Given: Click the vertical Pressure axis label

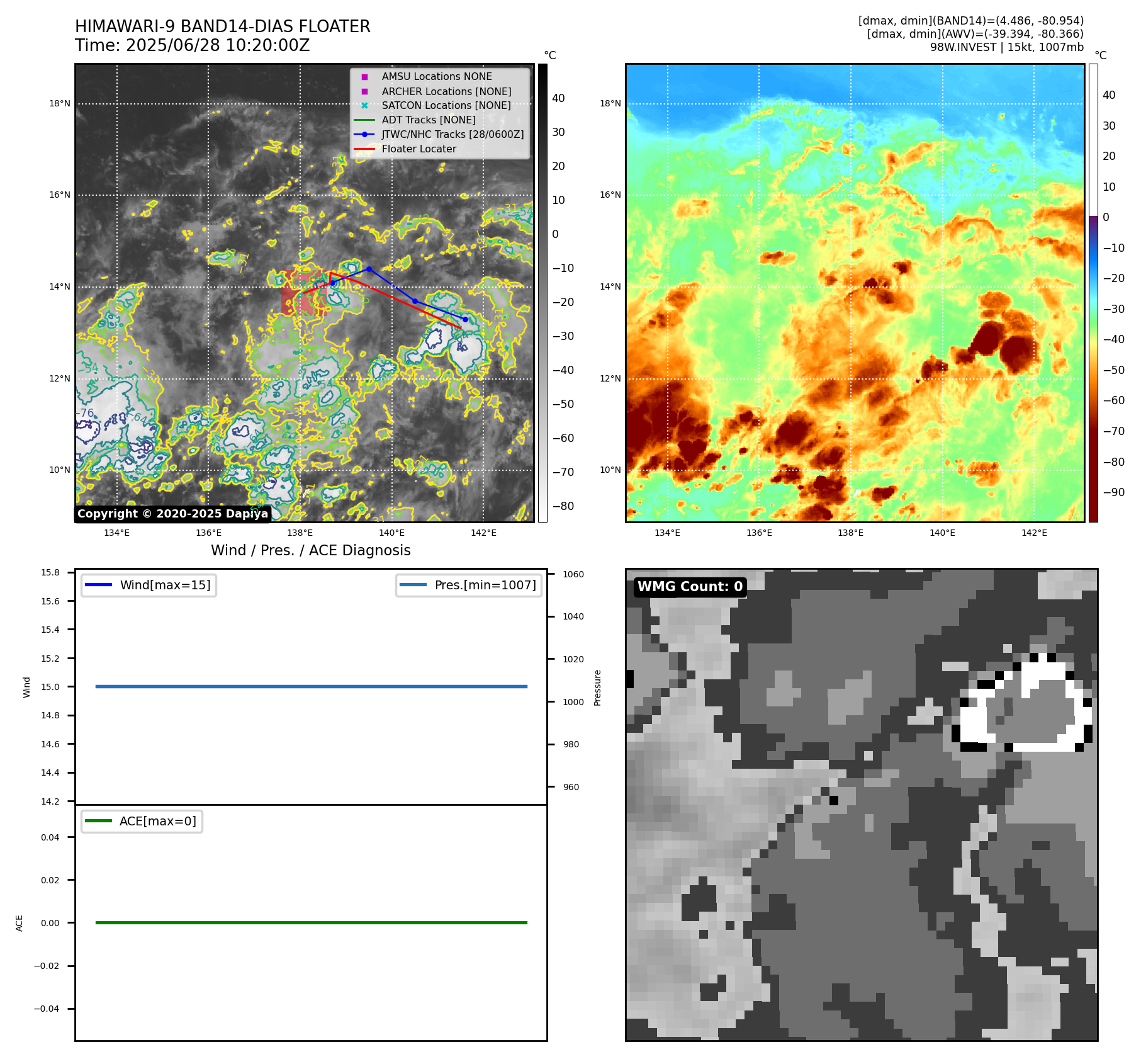Looking at the screenshot, I should [x=598, y=688].
